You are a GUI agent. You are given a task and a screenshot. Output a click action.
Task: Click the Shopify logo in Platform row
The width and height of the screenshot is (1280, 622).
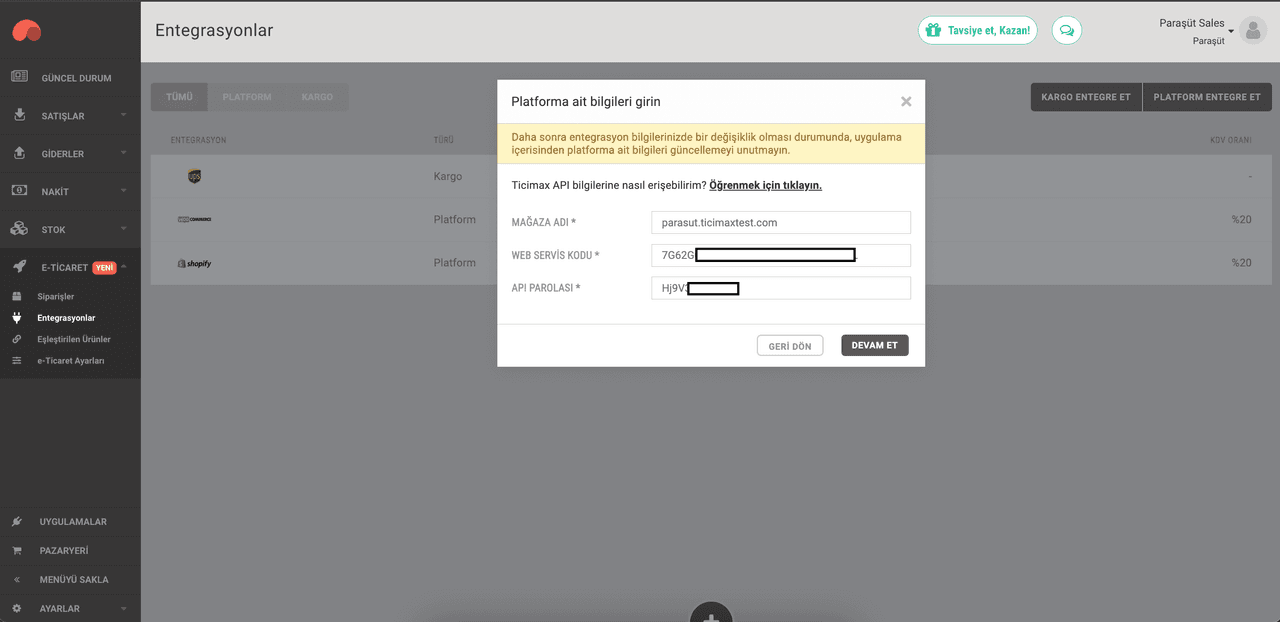(194, 263)
